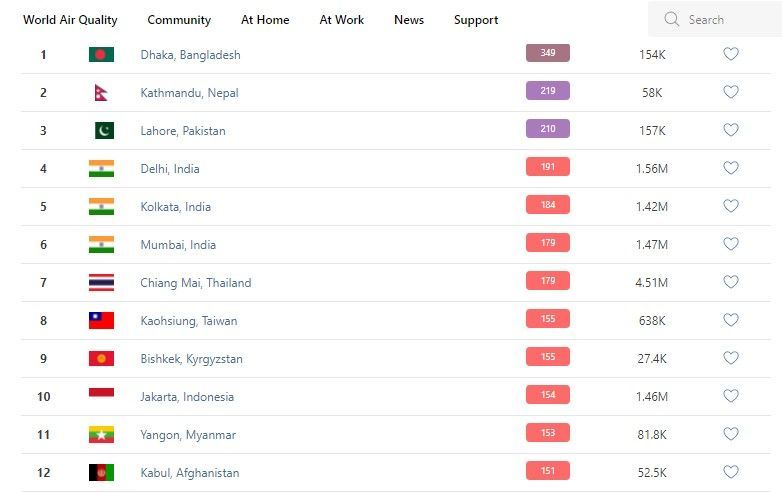The image size is (782, 492).
Task: Go to the At Home menu
Action: coord(265,20)
